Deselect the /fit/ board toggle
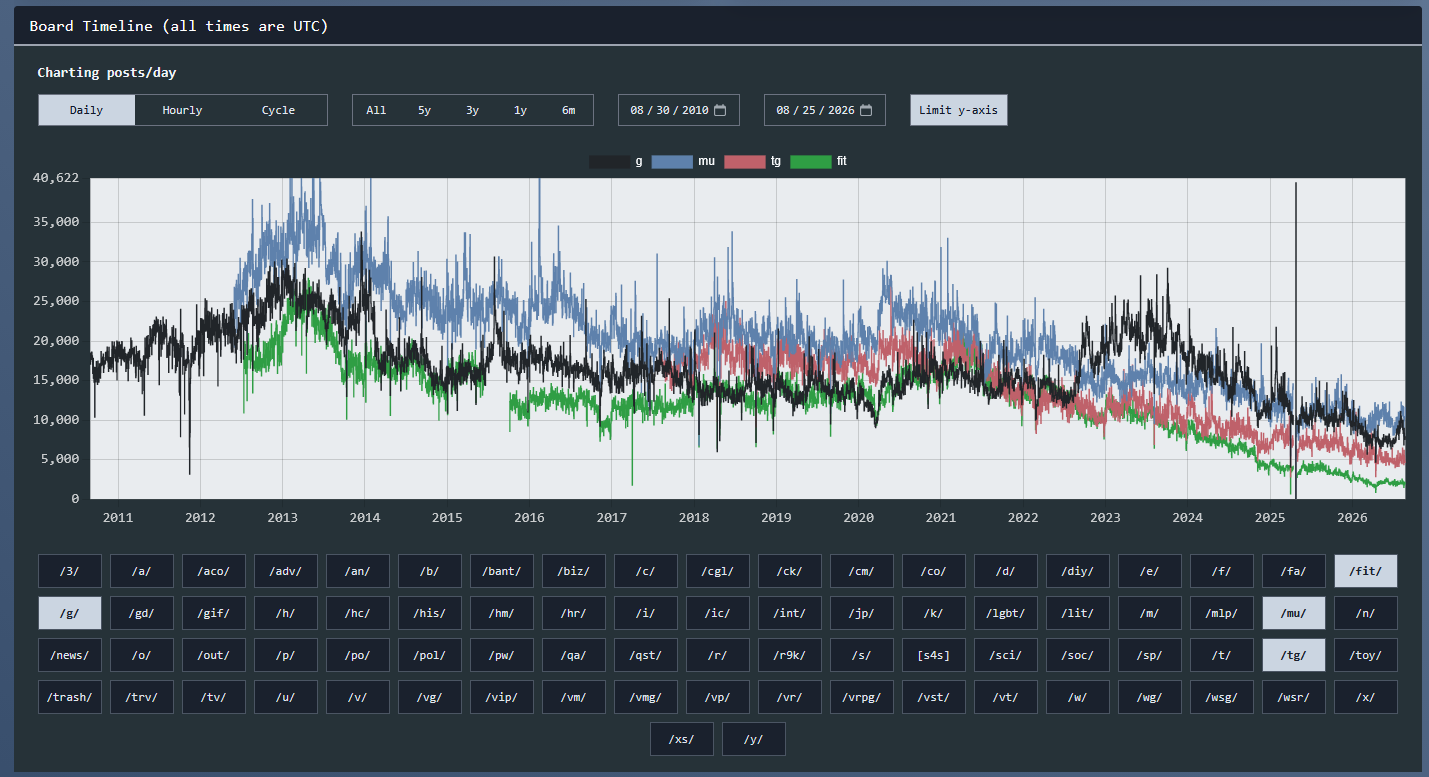This screenshot has height=777, width=1429. [1365, 571]
